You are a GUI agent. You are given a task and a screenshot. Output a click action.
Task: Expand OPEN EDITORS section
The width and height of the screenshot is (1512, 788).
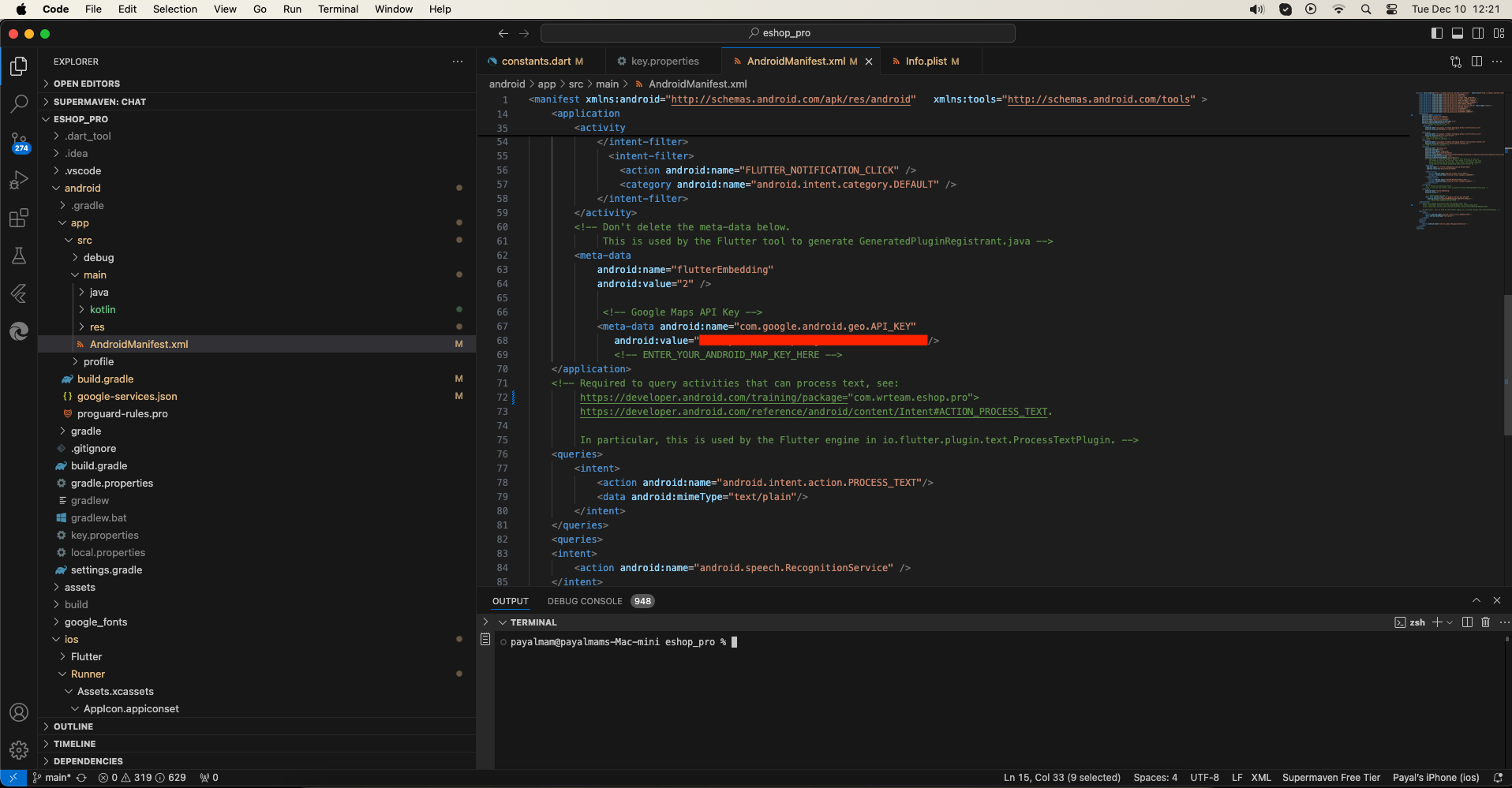tap(256, 84)
